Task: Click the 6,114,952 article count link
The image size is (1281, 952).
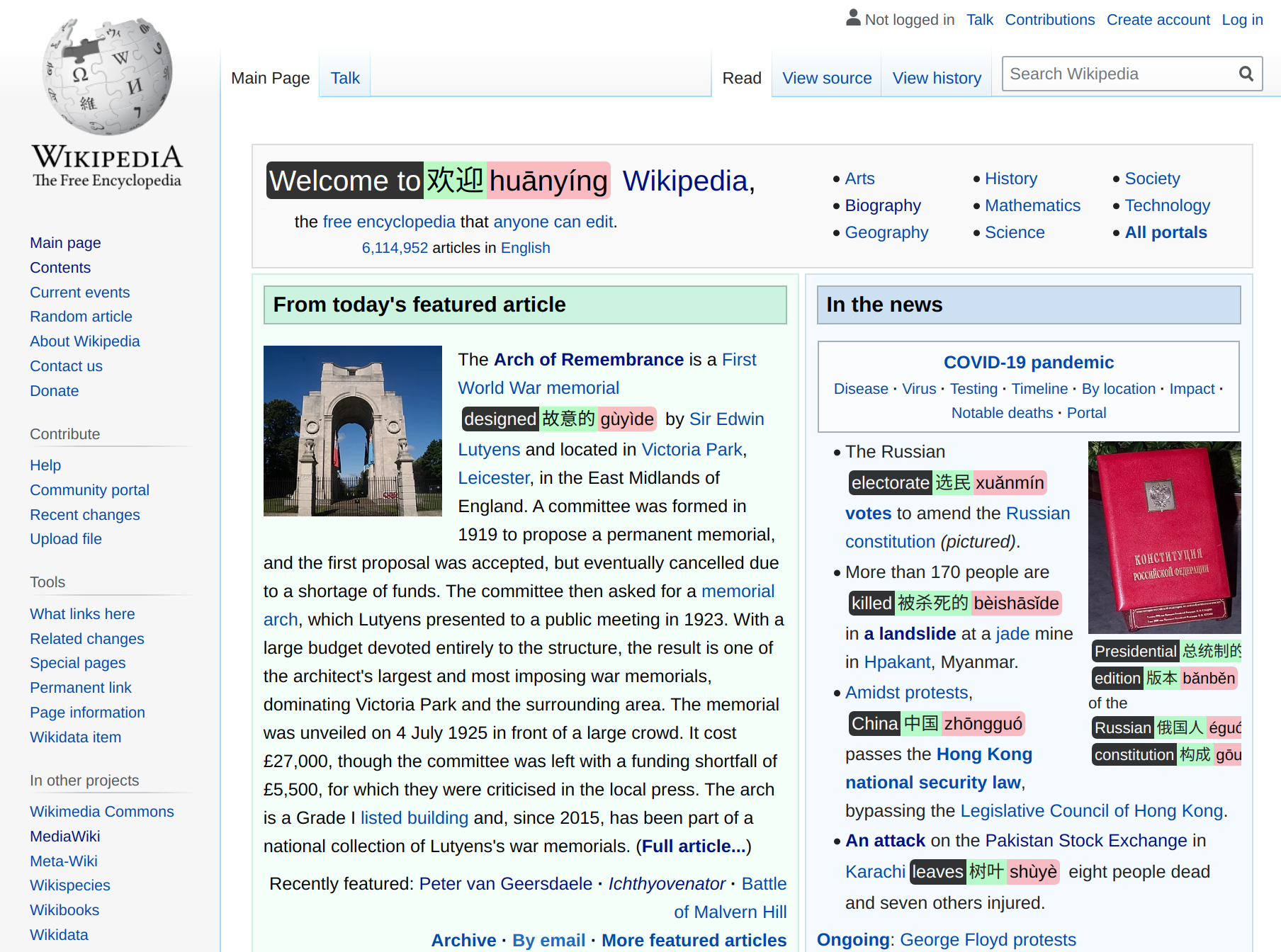Action: pos(395,248)
